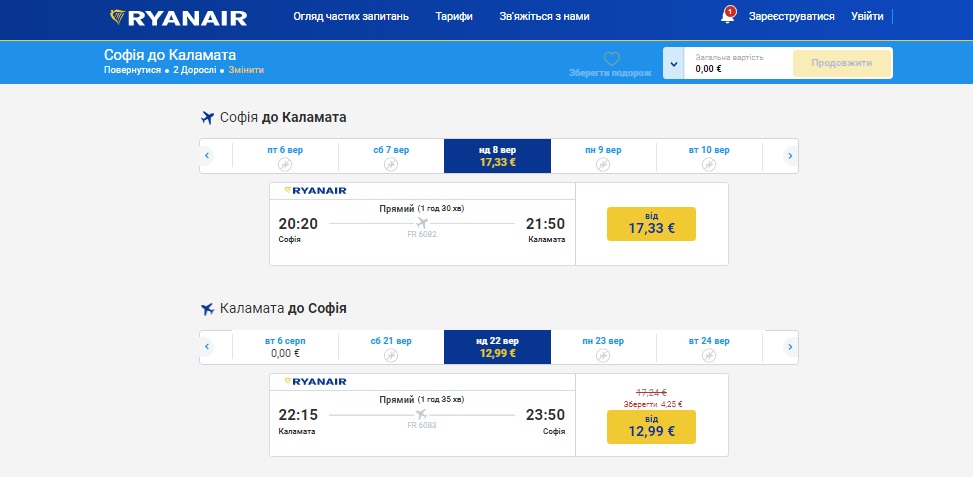Open the Тарифи menu item

click(454, 17)
